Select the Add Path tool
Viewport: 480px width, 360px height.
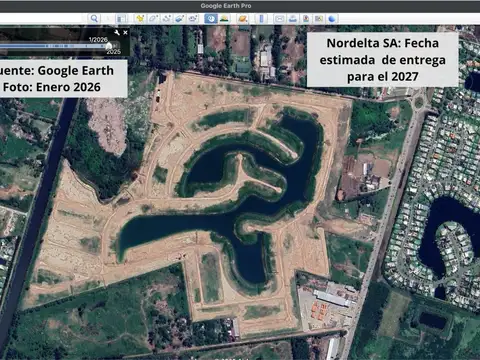click(167, 19)
